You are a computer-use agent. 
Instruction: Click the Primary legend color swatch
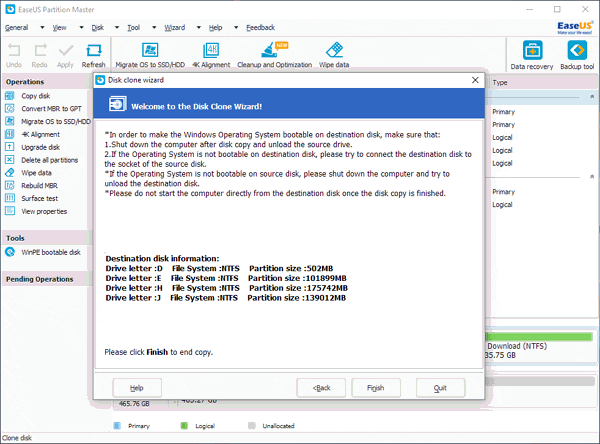[117, 426]
